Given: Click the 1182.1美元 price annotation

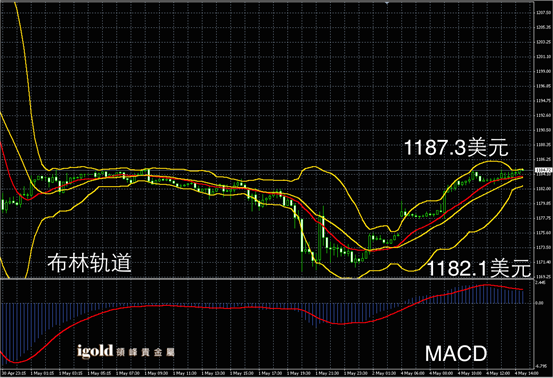Looking at the screenshot, I should 479,269.
